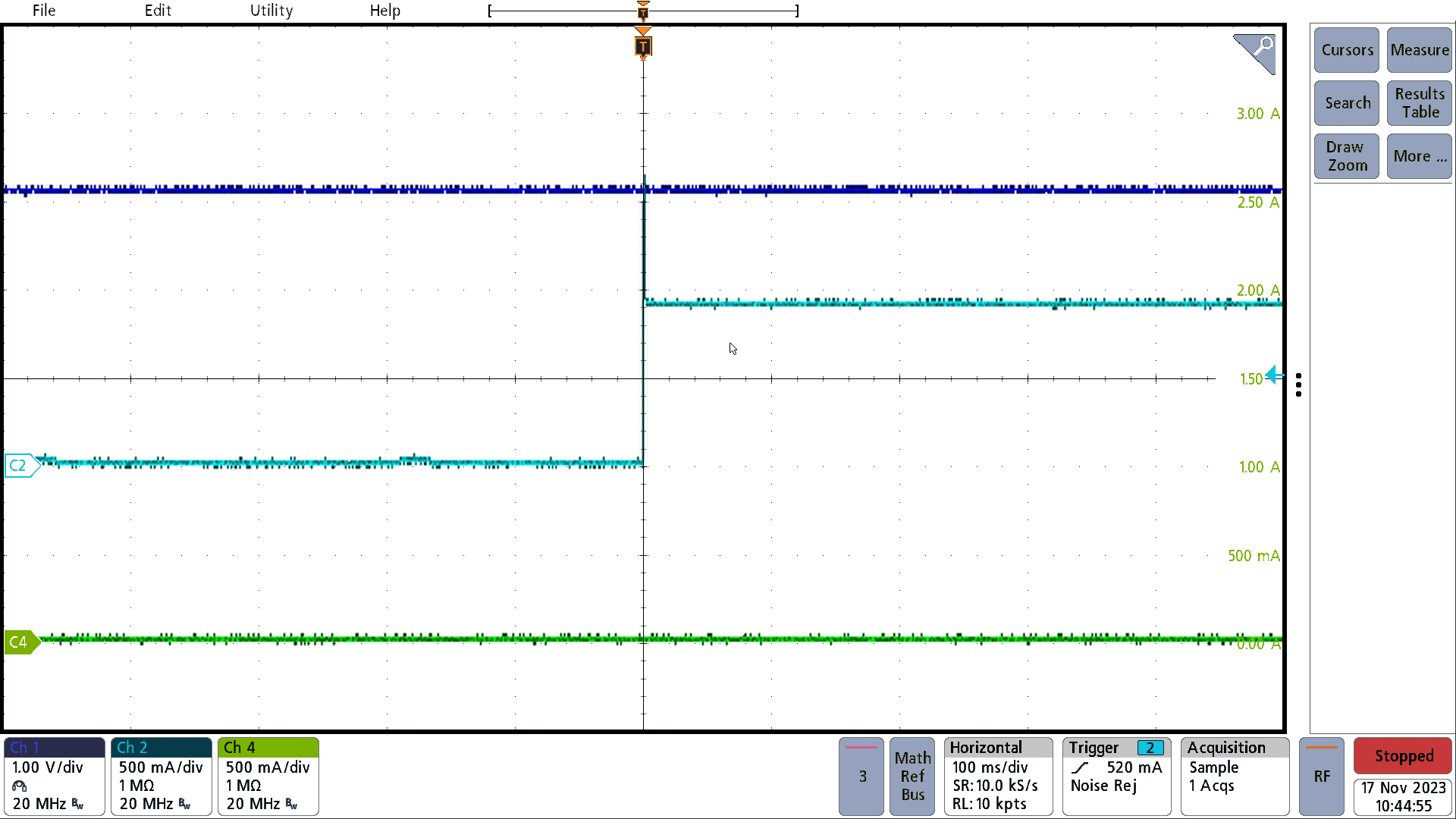
Task: Select the C4 channel ground handle
Action: (x=21, y=642)
